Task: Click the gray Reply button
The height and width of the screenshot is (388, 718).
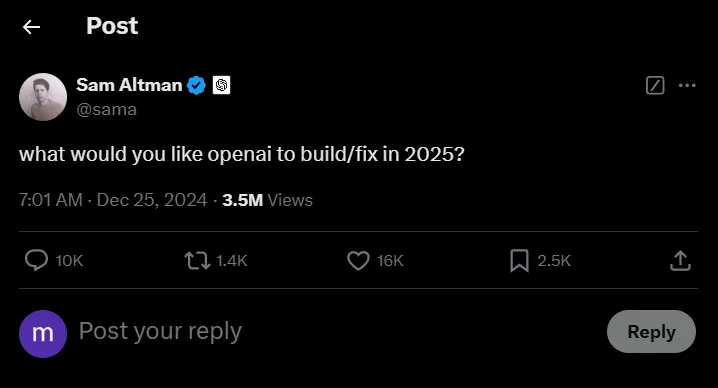Action: tap(651, 332)
